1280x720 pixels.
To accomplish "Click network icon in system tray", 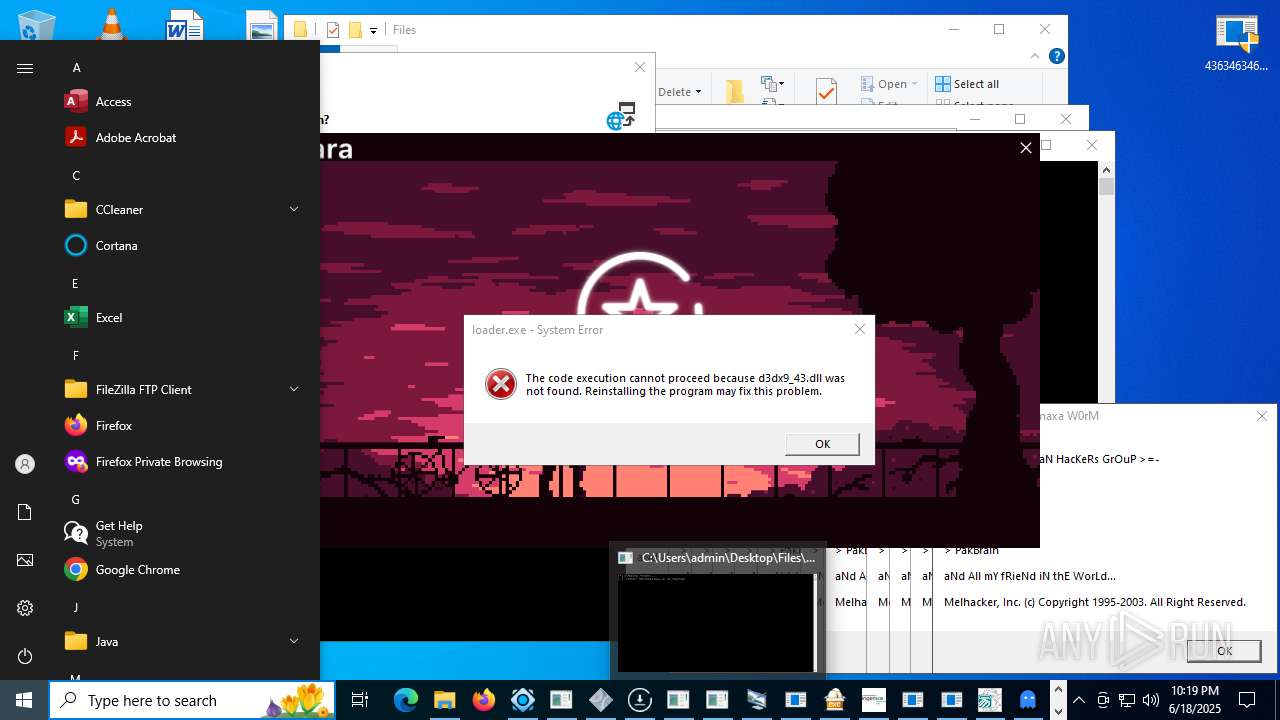I will tap(1127, 700).
